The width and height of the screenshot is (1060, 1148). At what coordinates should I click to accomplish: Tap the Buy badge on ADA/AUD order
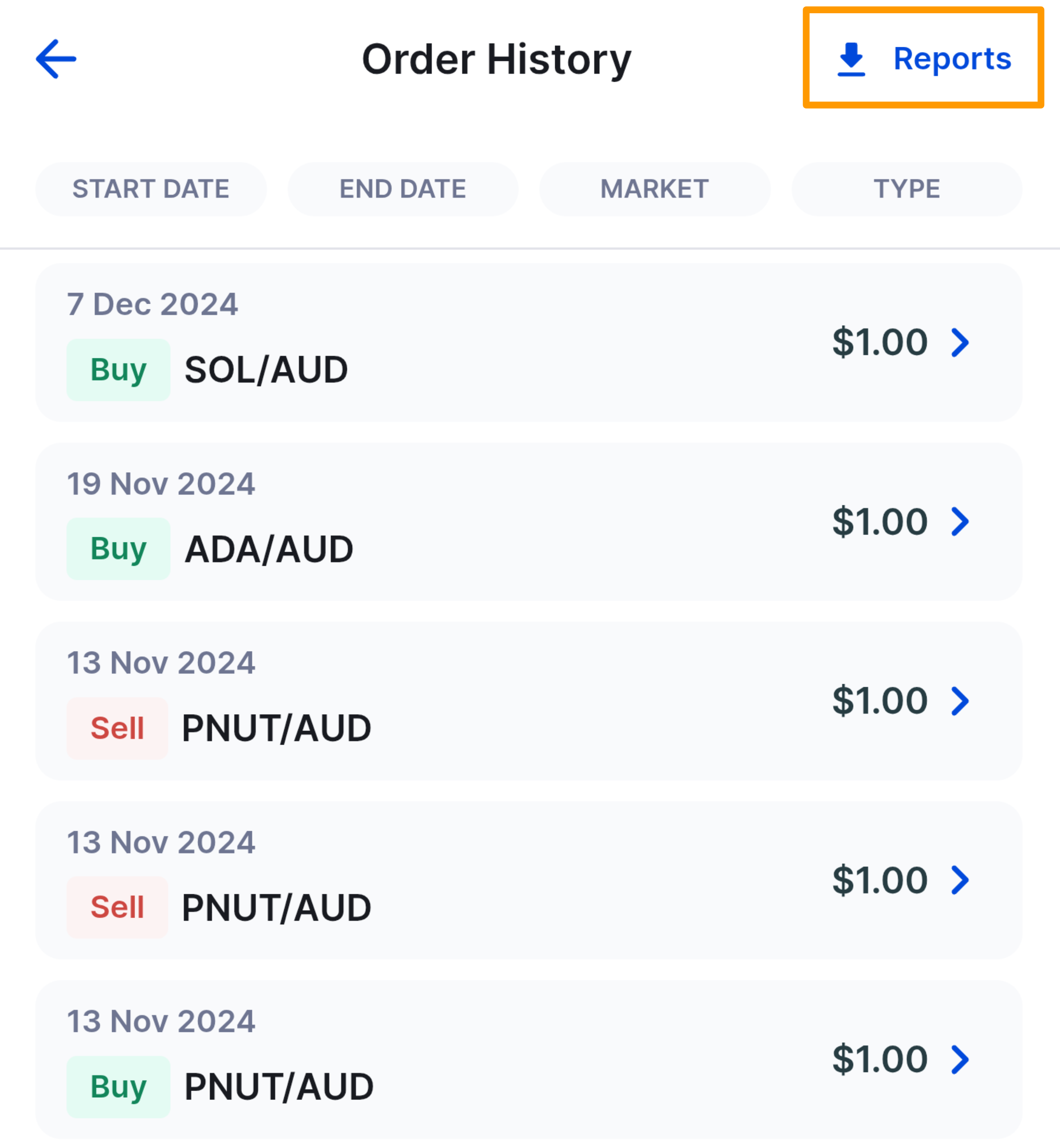click(118, 549)
